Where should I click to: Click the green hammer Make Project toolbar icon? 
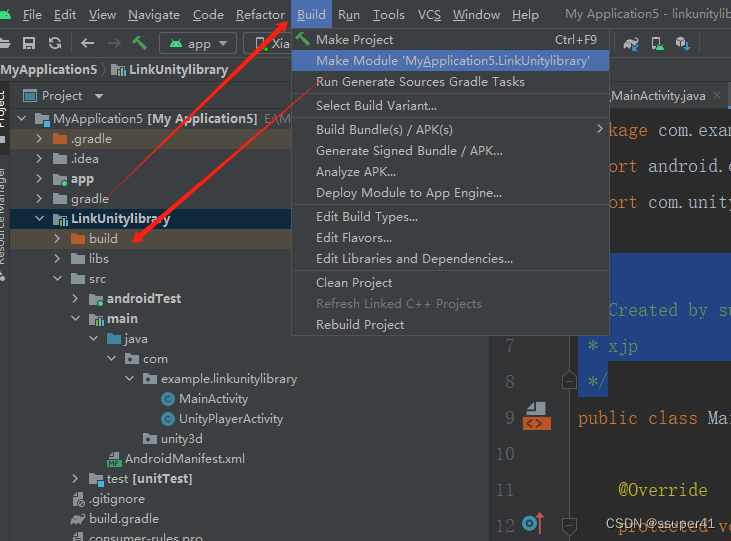139,43
